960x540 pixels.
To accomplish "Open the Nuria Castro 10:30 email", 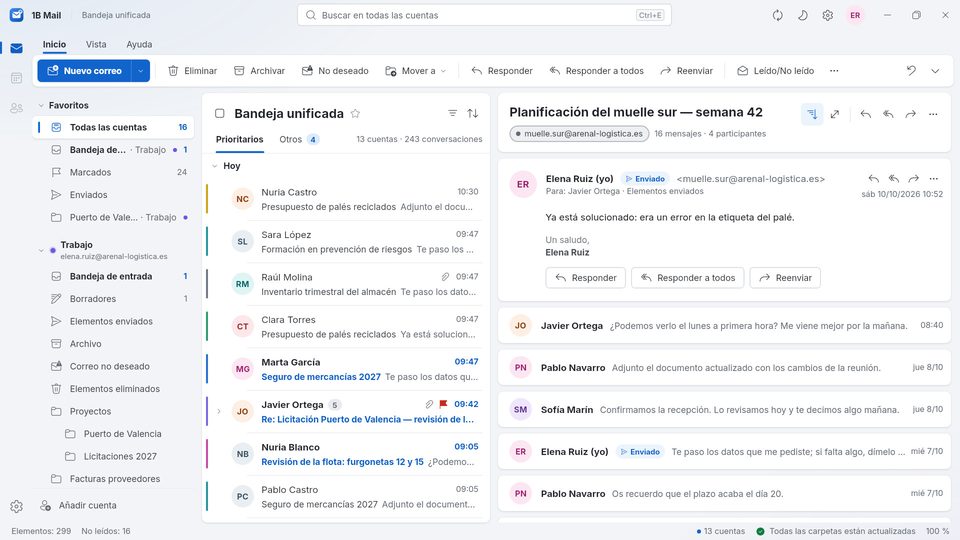I will 346,200.
